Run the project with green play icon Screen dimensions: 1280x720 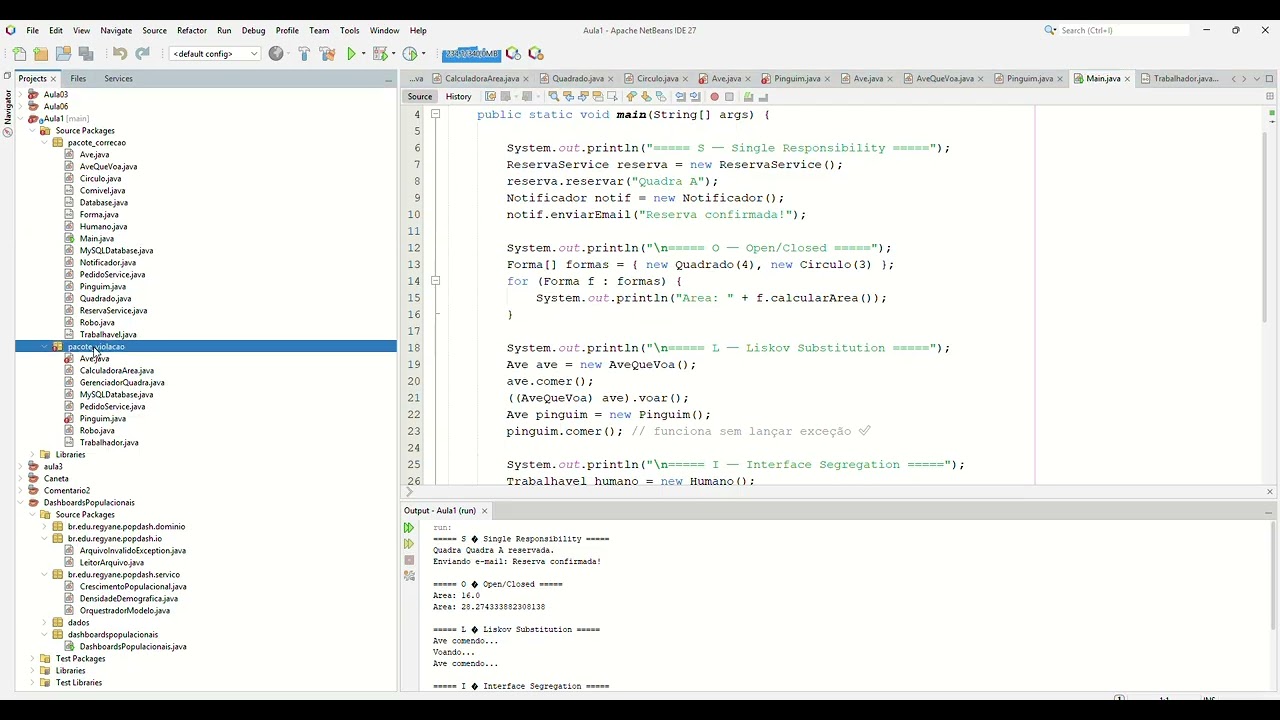pos(352,54)
